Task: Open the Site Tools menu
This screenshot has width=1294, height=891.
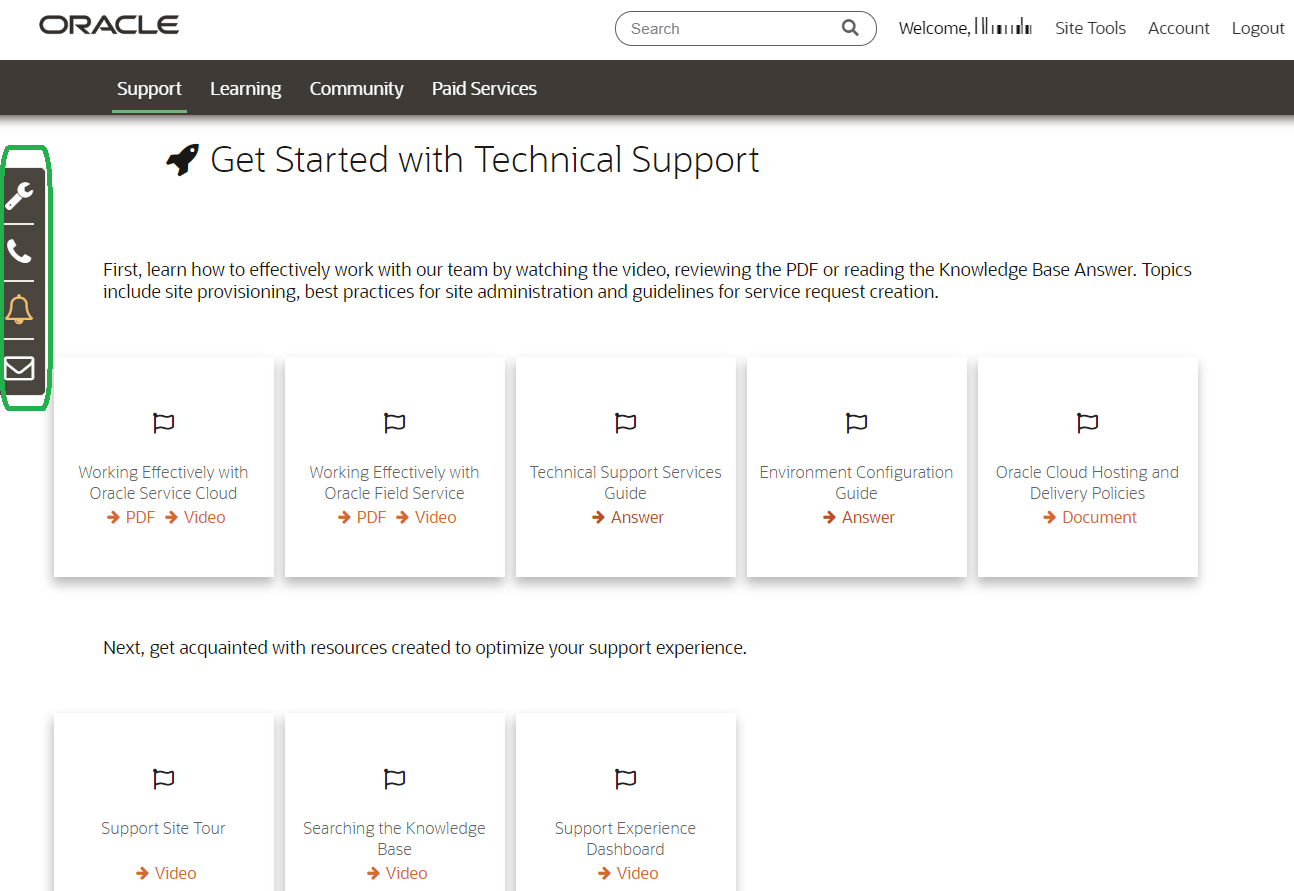Action: coord(1090,28)
